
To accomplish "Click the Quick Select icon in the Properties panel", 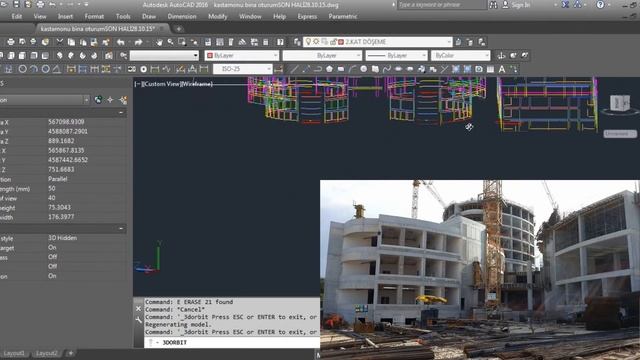I will click(123, 100).
